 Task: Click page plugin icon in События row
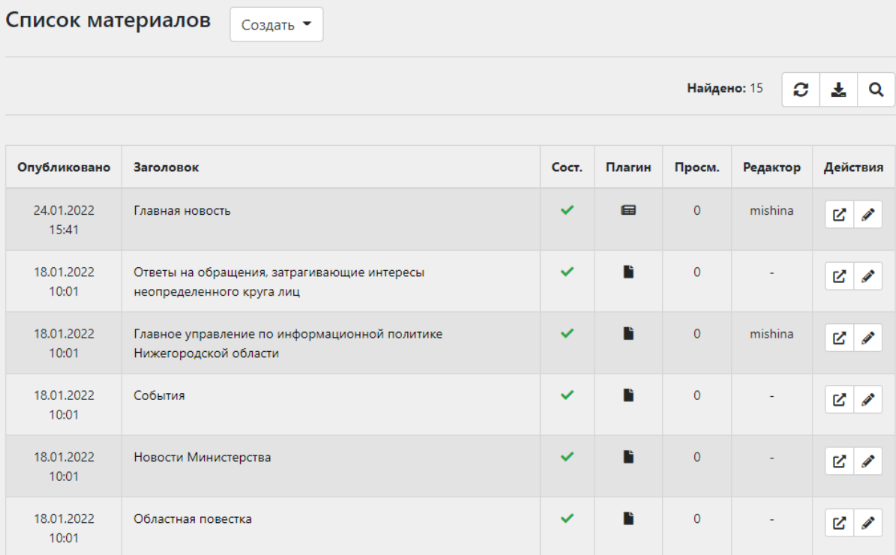[x=629, y=396]
